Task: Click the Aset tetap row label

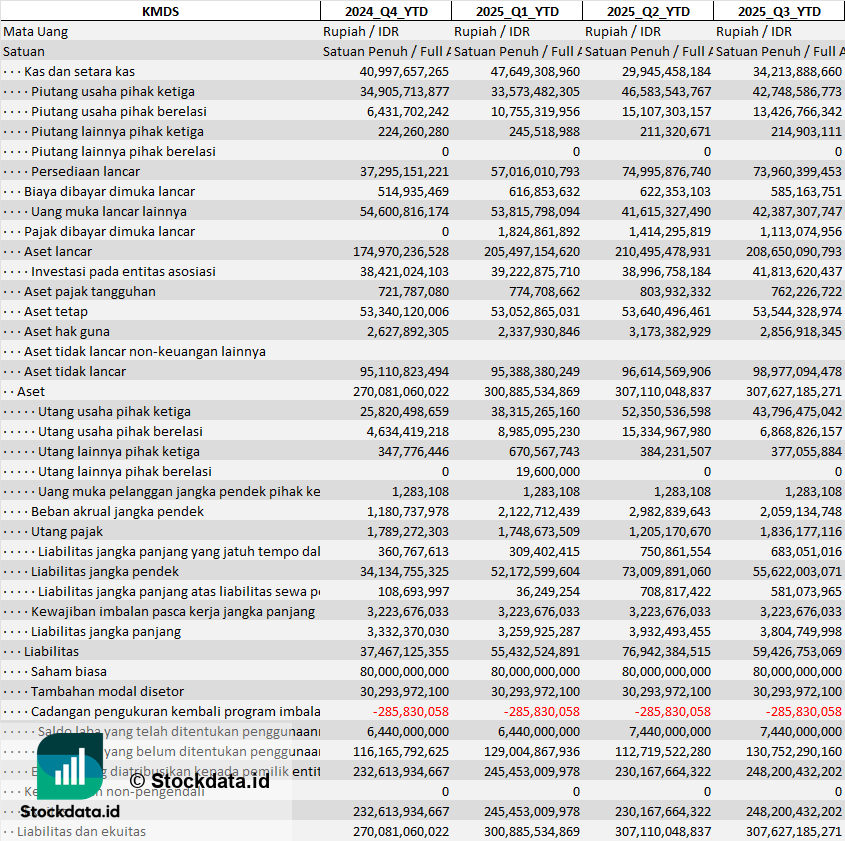Action: click(56, 311)
